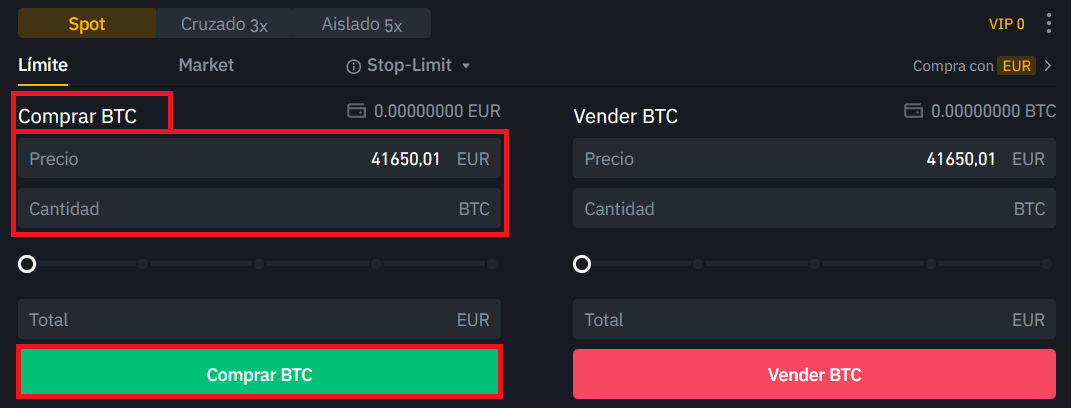The height and width of the screenshot is (408, 1071).
Task: Expand the Stop-Limit order type dropdown
Action: point(465,66)
